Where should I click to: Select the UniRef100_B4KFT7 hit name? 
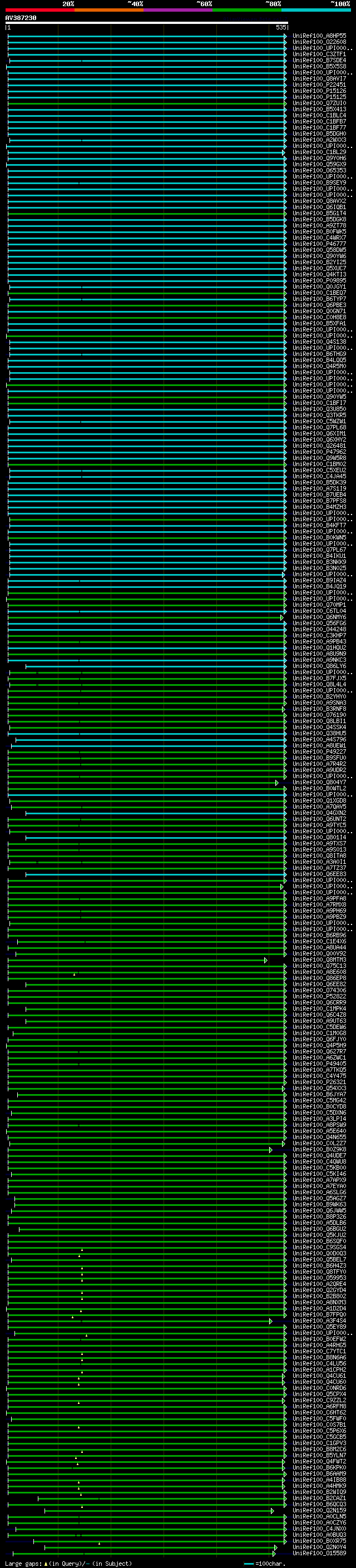tap(319, 525)
